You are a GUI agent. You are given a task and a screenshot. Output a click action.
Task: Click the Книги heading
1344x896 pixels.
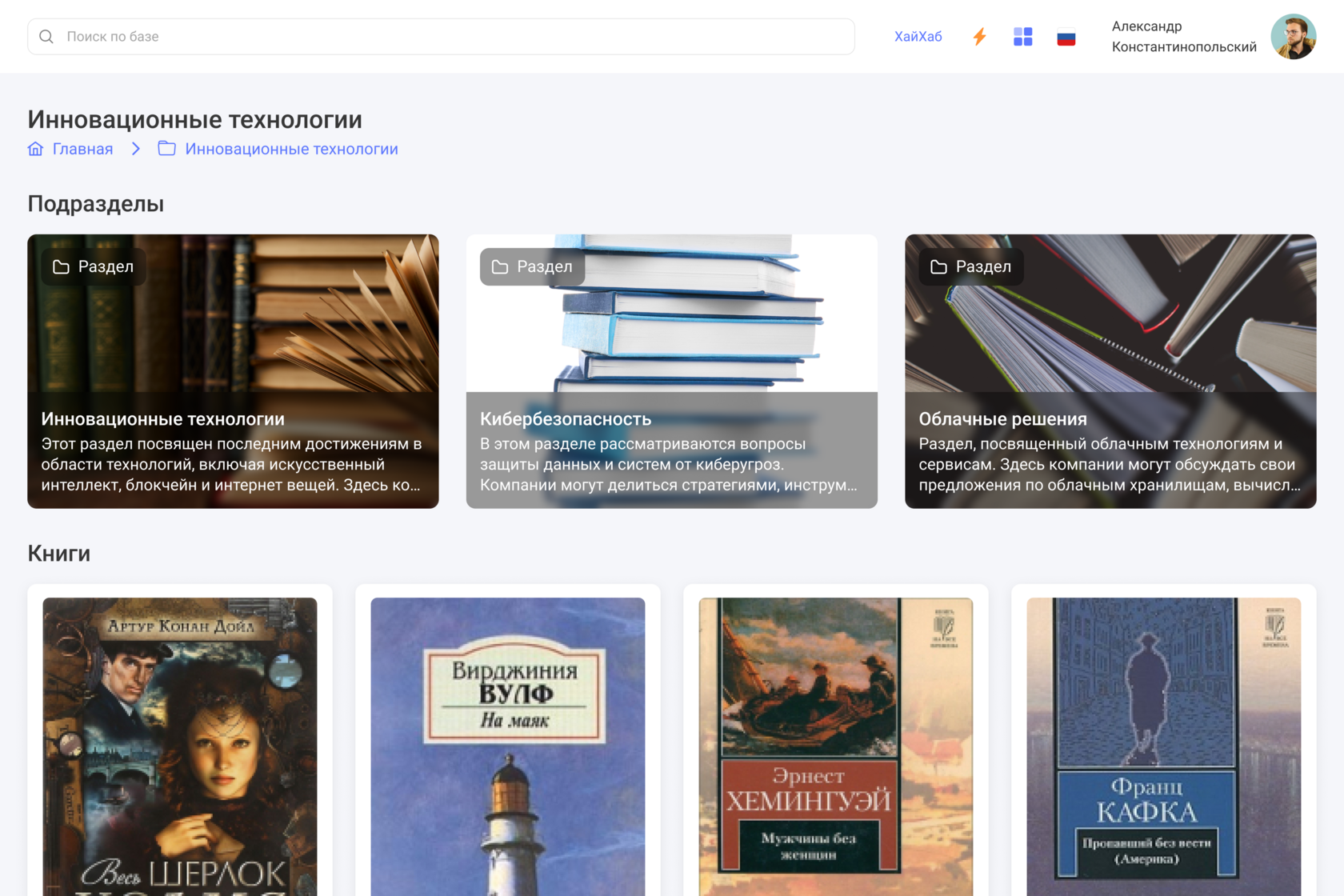[x=59, y=554]
